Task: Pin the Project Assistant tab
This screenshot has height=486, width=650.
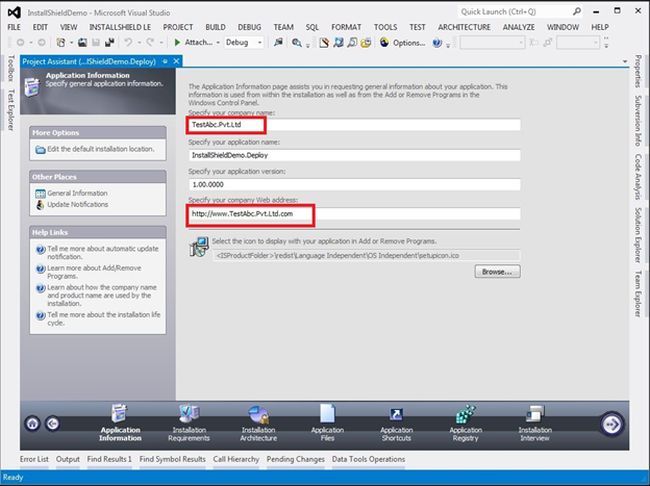Action: click(x=165, y=61)
